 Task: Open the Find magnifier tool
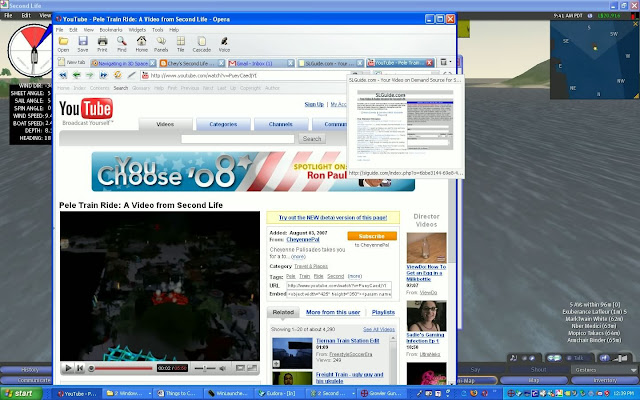(122, 44)
